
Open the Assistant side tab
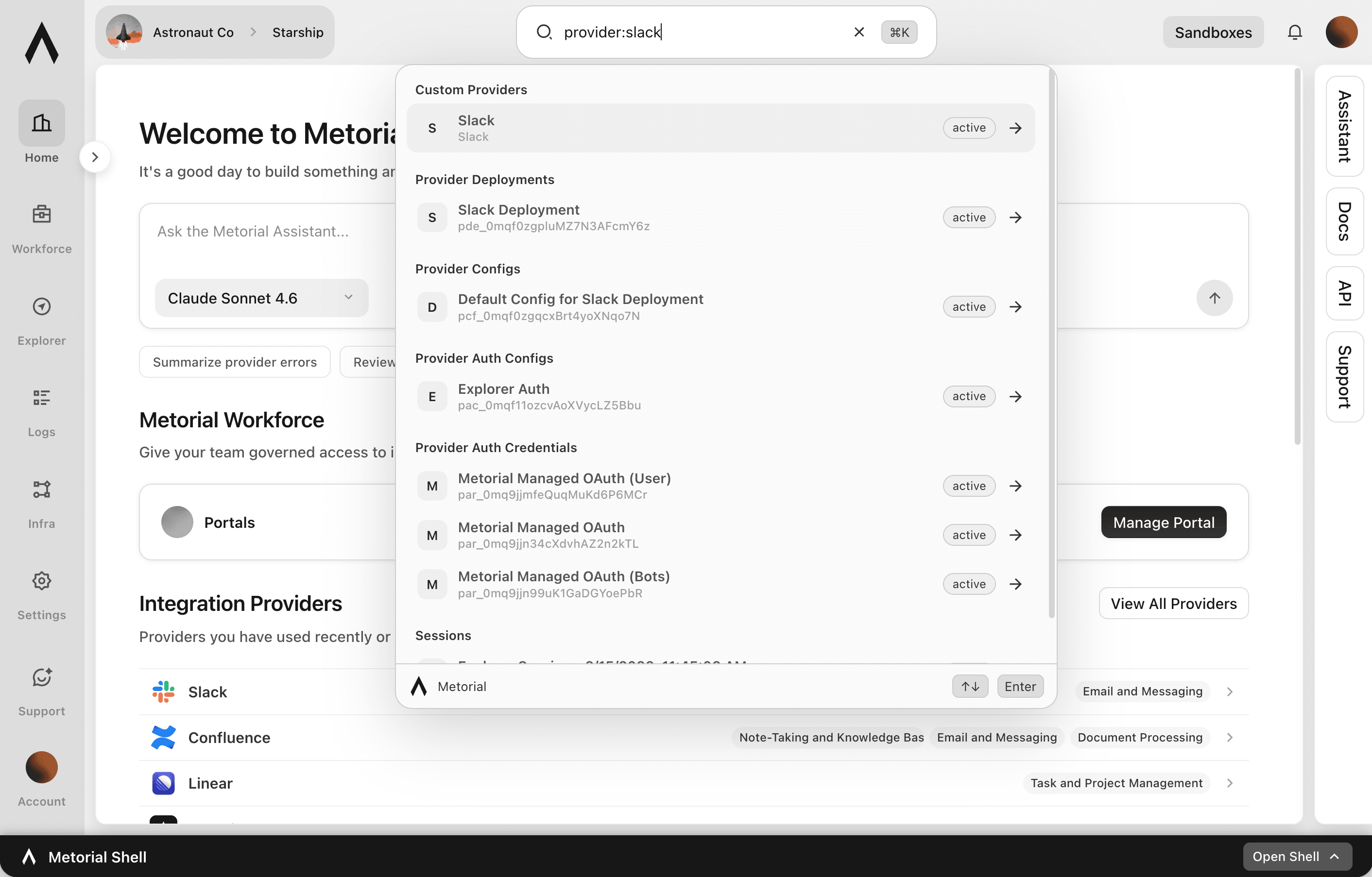click(1344, 126)
